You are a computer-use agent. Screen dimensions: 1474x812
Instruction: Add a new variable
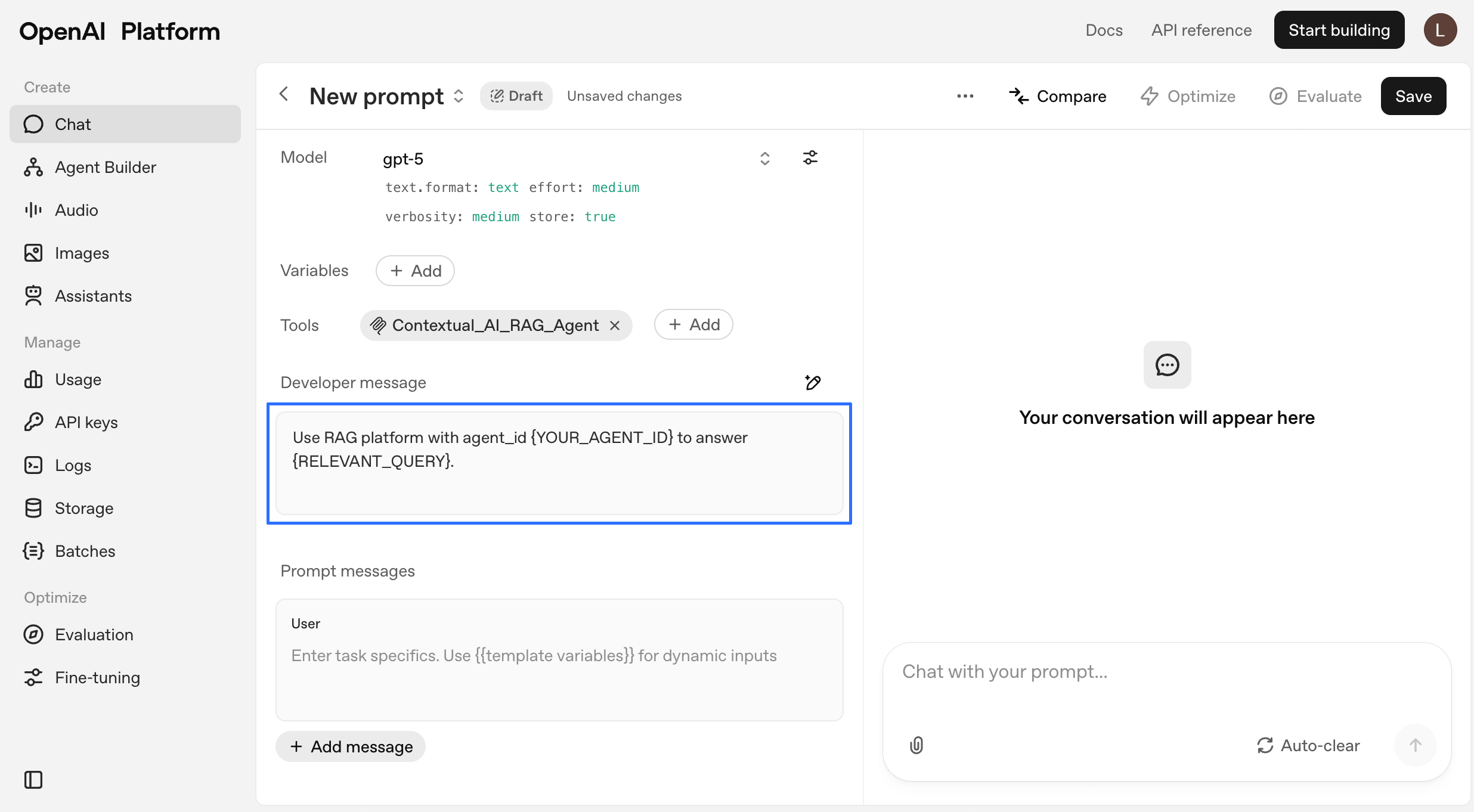415,271
